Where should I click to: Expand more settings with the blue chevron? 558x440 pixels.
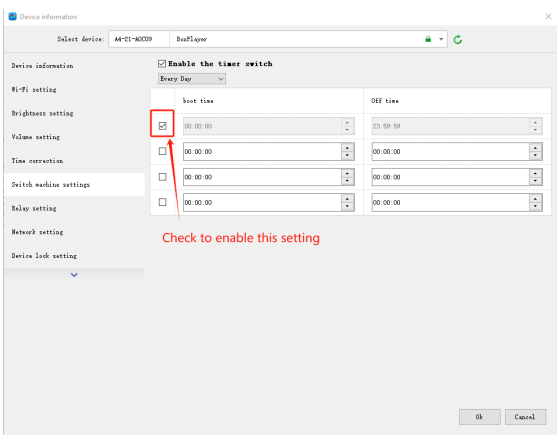coord(74,275)
